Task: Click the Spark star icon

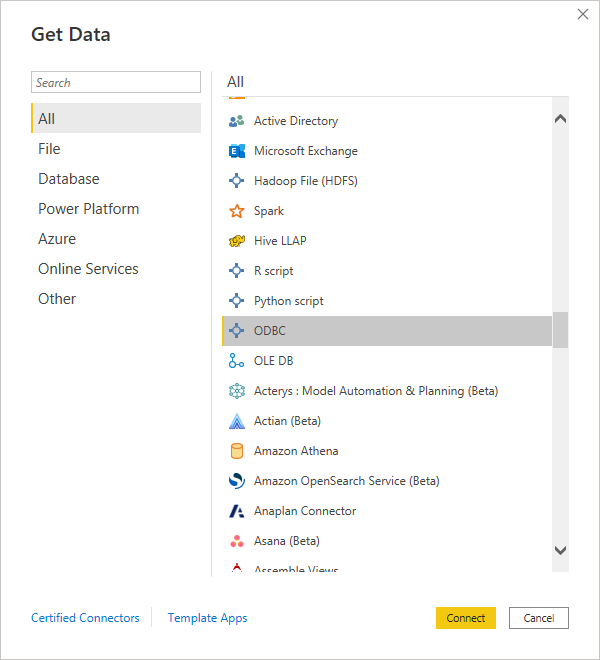Action: pos(237,211)
